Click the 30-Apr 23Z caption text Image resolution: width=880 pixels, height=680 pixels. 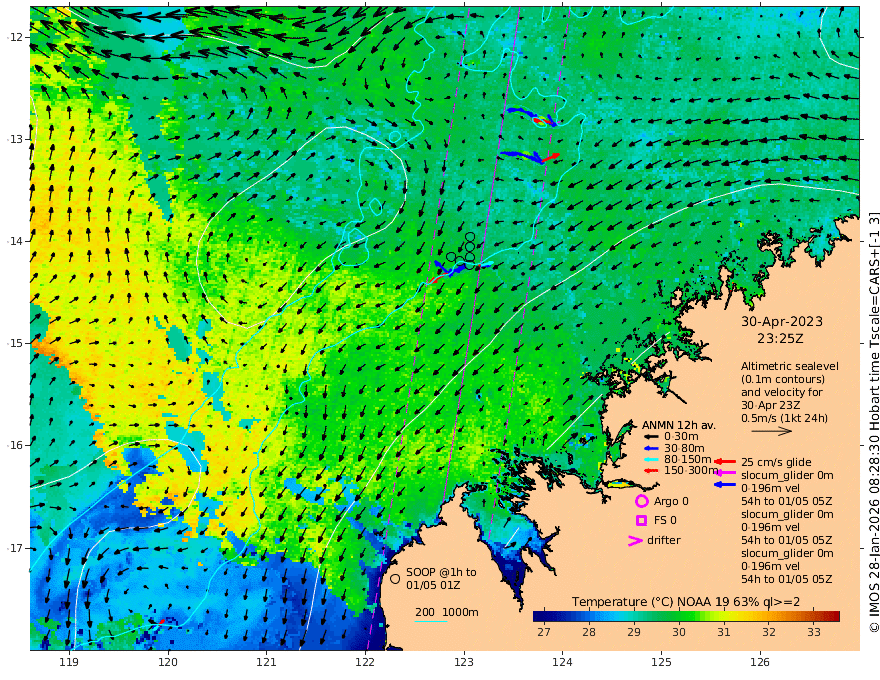(771, 405)
